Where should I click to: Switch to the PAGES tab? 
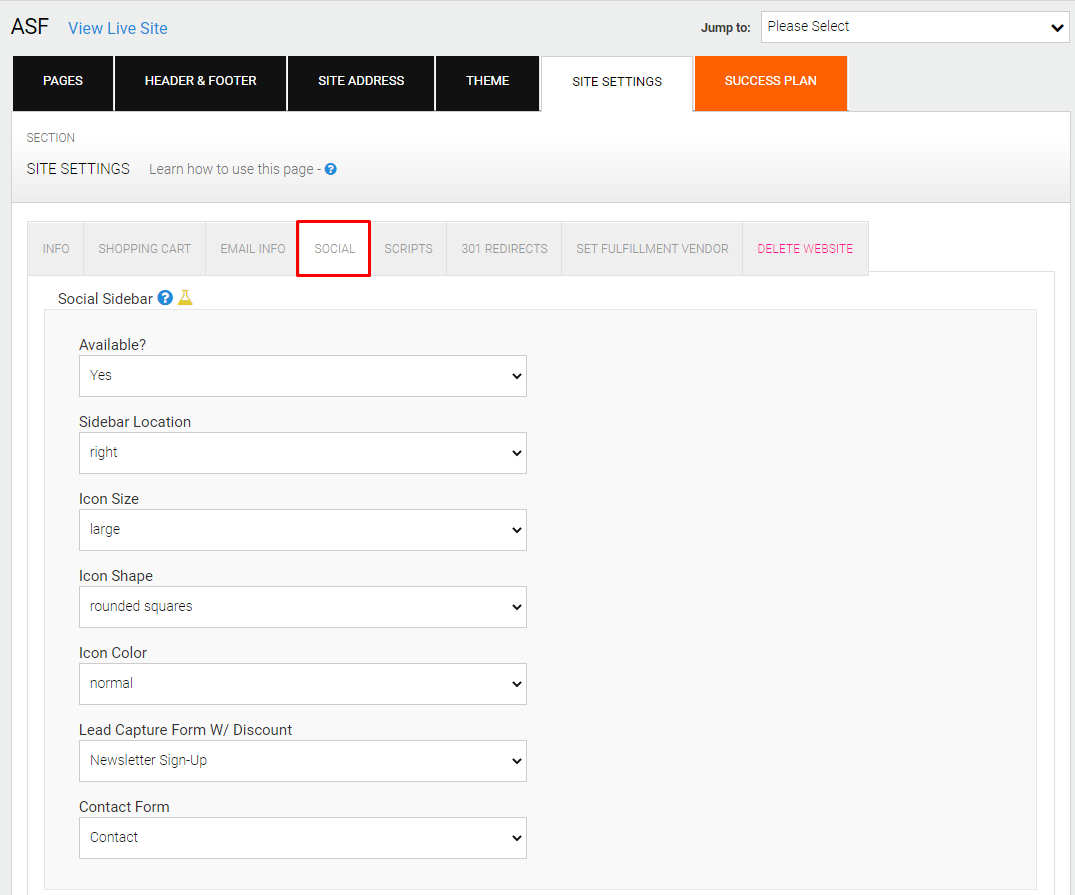(62, 83)
